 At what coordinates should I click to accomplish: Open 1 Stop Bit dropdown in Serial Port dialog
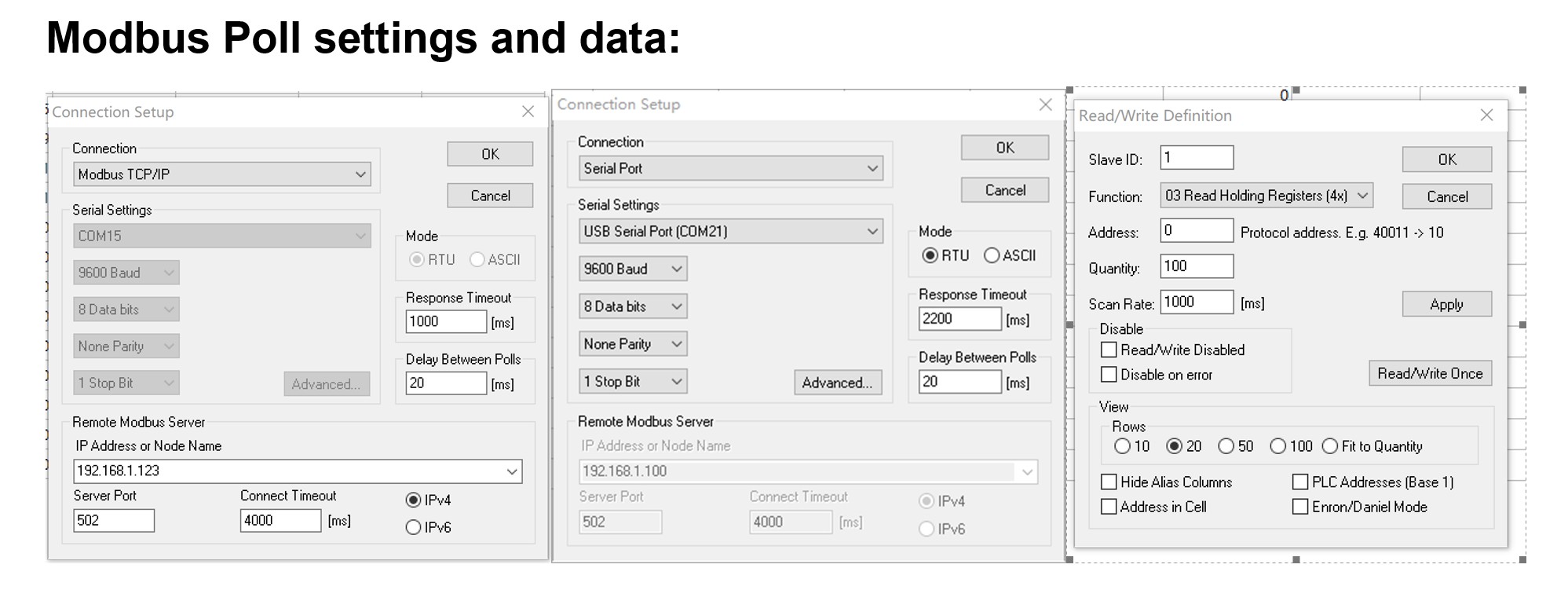tap(633, 382)
